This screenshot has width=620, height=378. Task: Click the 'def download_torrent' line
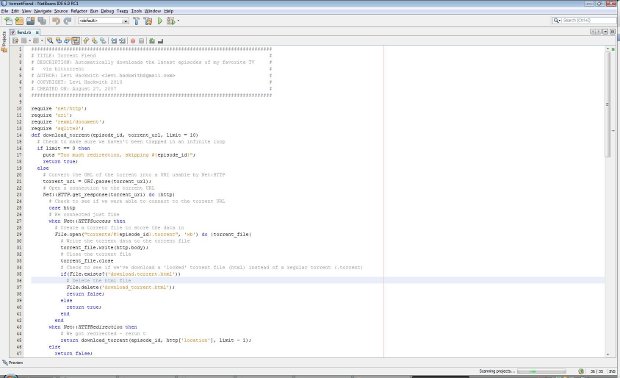(115, 135)
